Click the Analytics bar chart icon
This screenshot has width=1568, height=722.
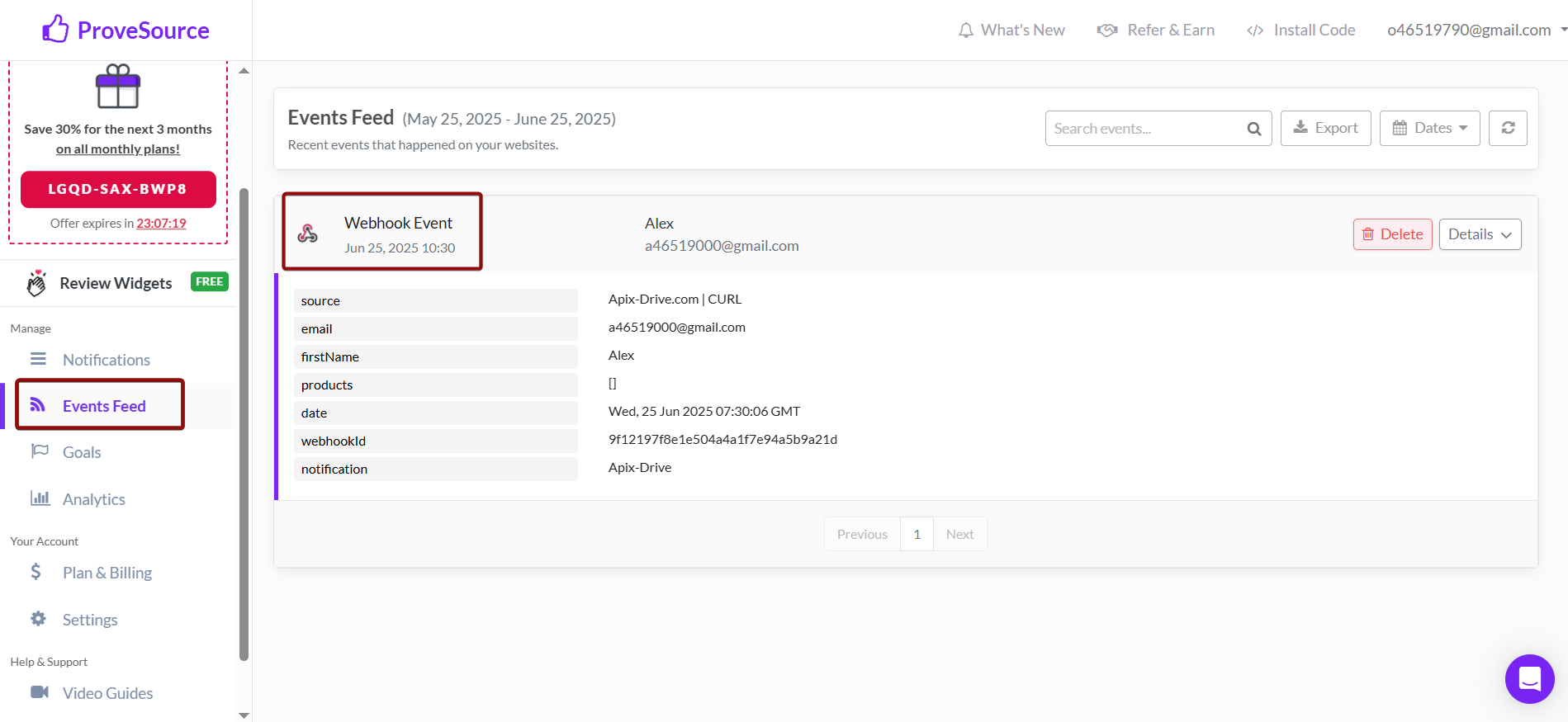click(x=40, y=498)
